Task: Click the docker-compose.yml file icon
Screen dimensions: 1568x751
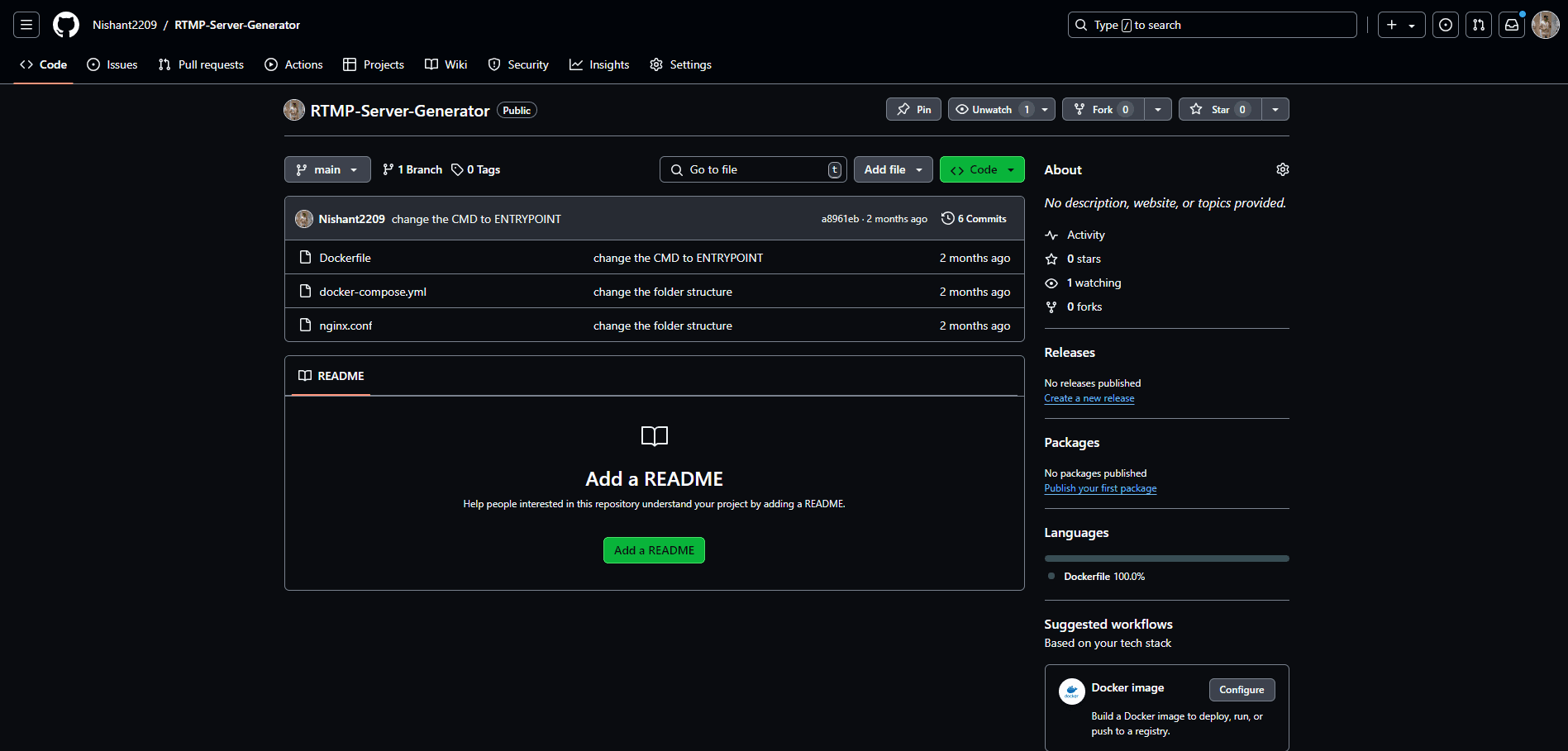Action: [x=305, y=291]
